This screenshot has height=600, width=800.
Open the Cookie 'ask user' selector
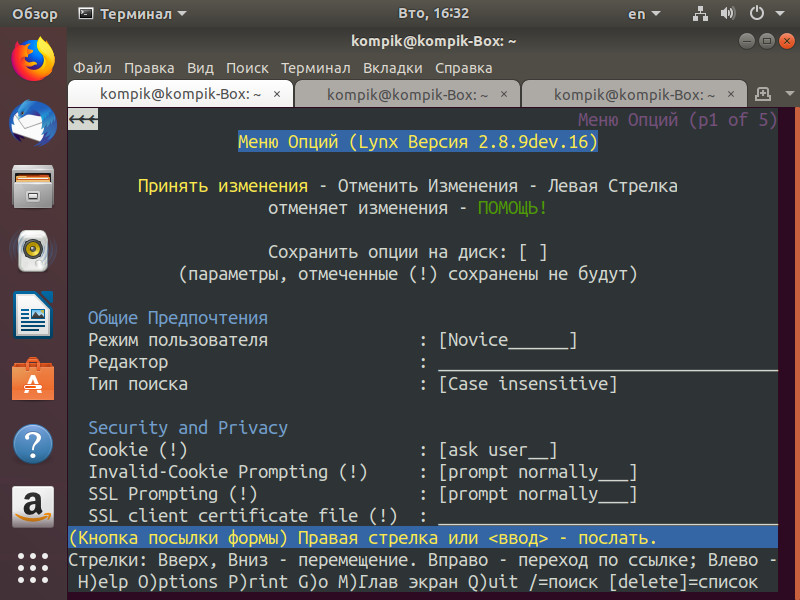[498, 450]
